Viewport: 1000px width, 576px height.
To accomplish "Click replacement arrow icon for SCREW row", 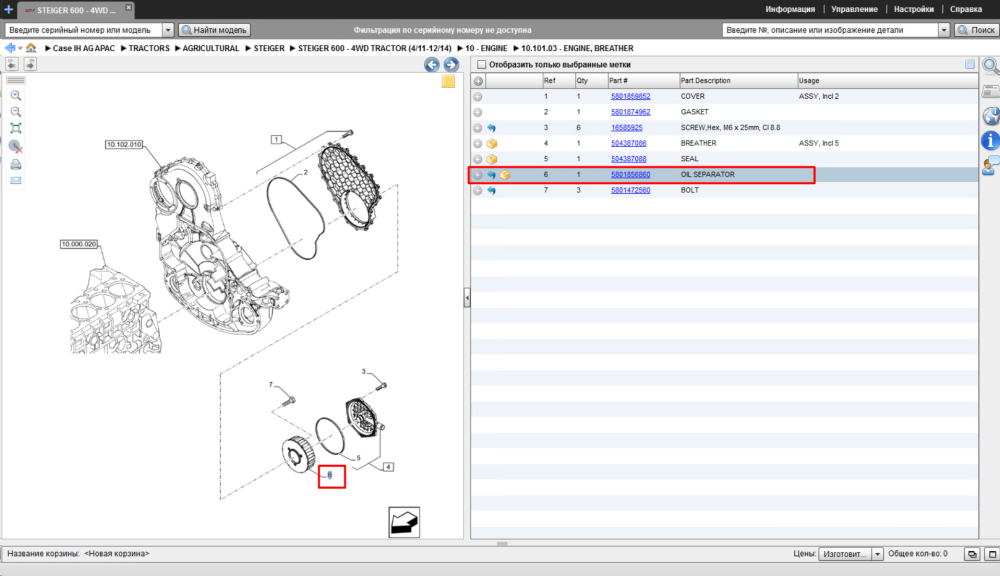I will pos(492,128).
